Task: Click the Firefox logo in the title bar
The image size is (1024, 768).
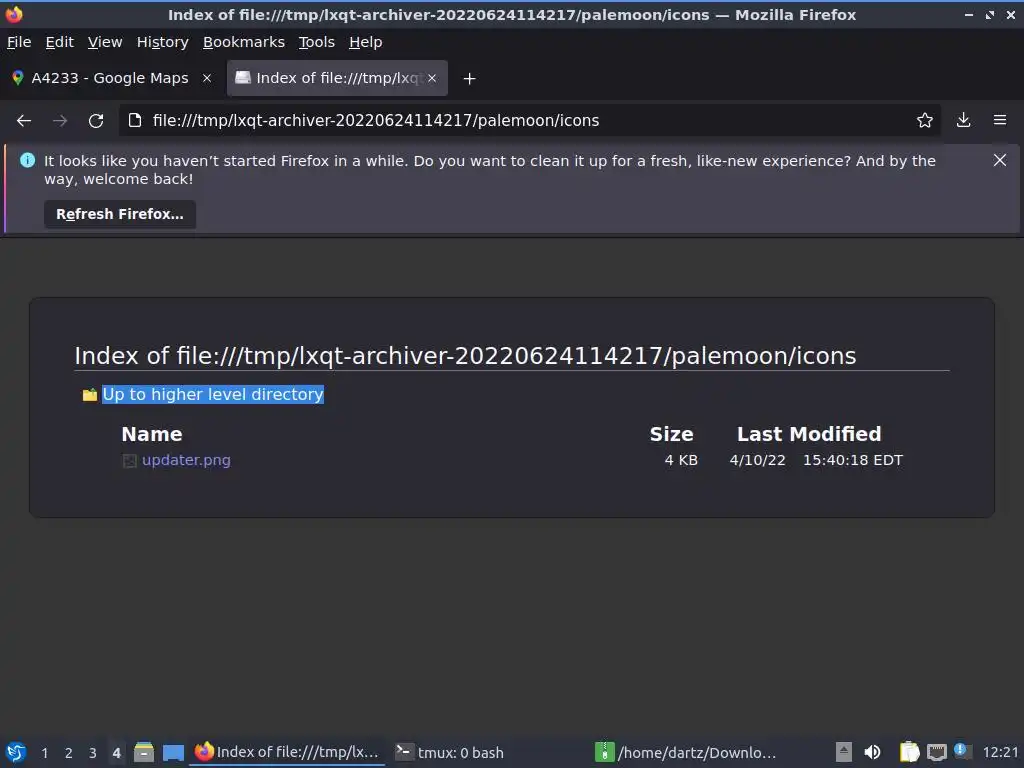Action: (14, 14)
